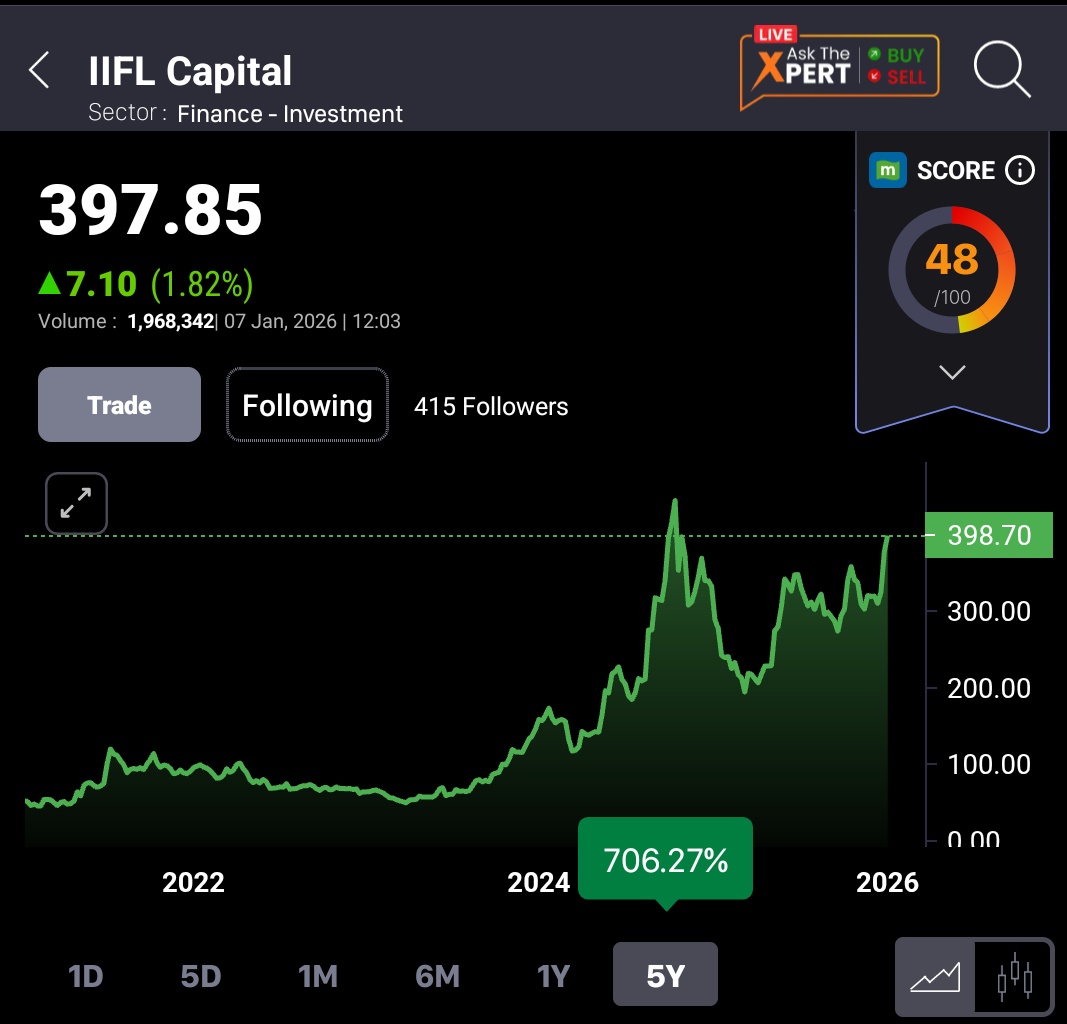Select the 6M time range
This screenshot has height=1024, width=1067.
438,976
